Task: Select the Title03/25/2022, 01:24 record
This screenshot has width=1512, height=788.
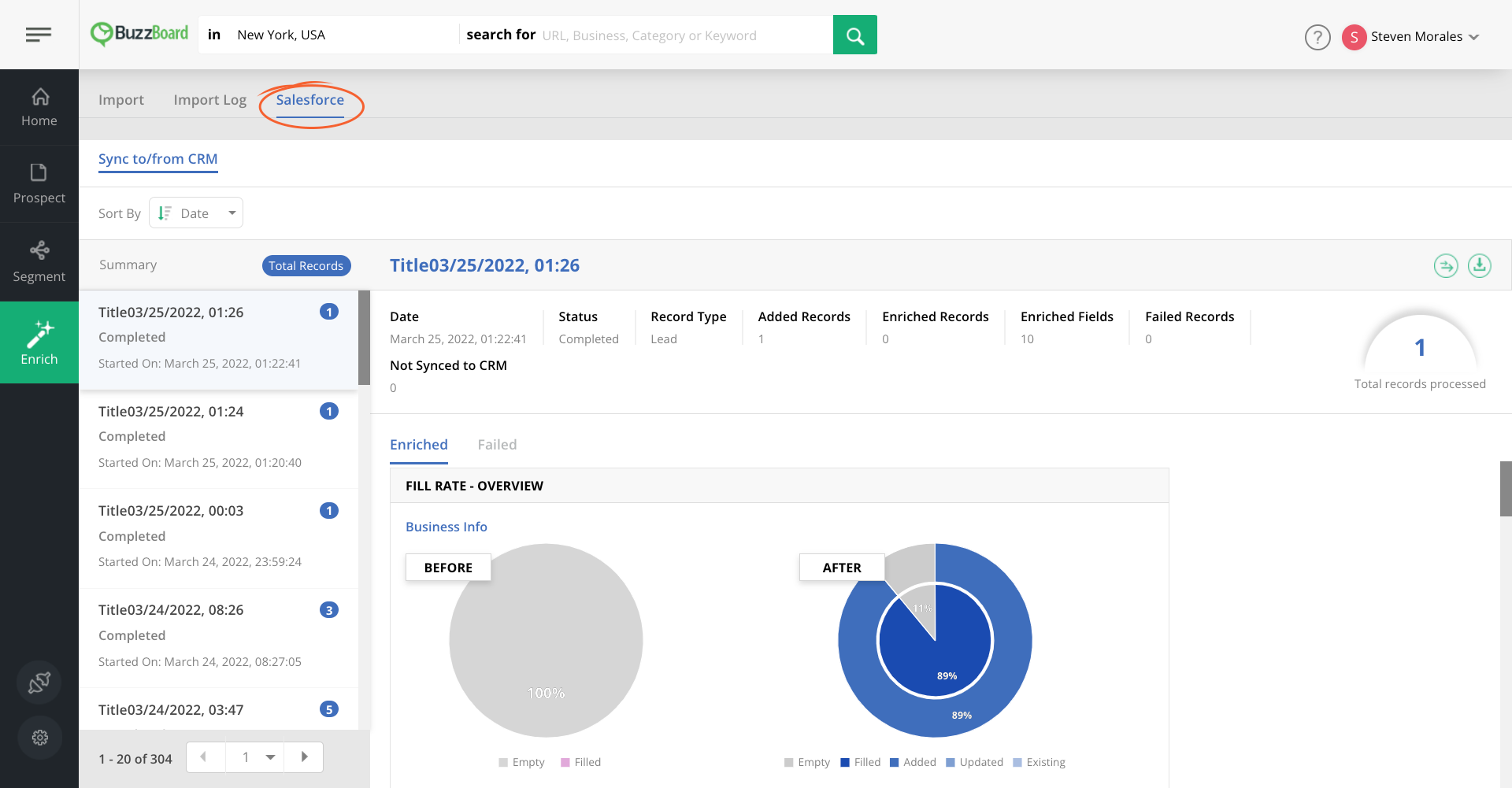Action: click(218, 439)
